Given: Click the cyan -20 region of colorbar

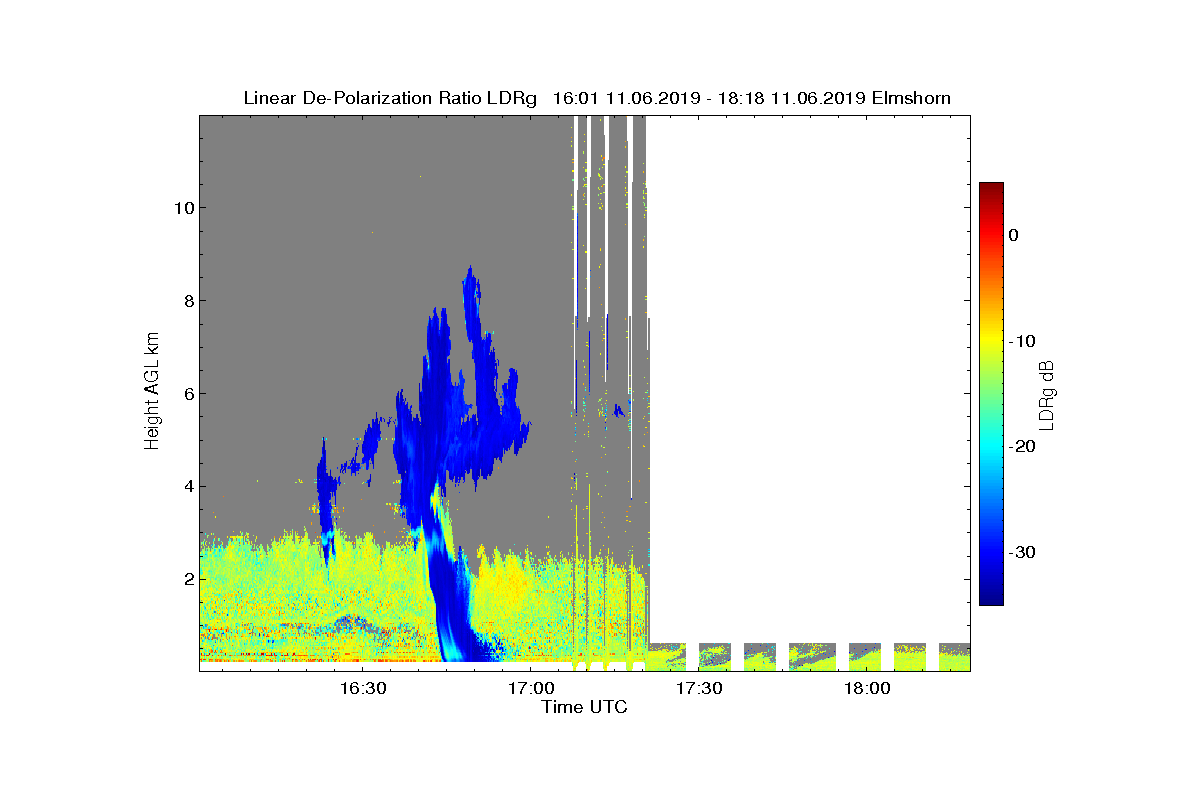Looking at the screenshot, I should 991,447.
